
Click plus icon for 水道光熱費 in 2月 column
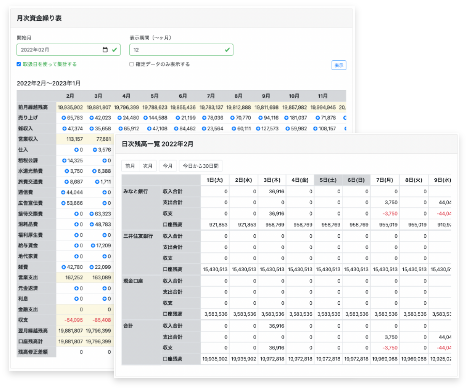pos(67,171)
